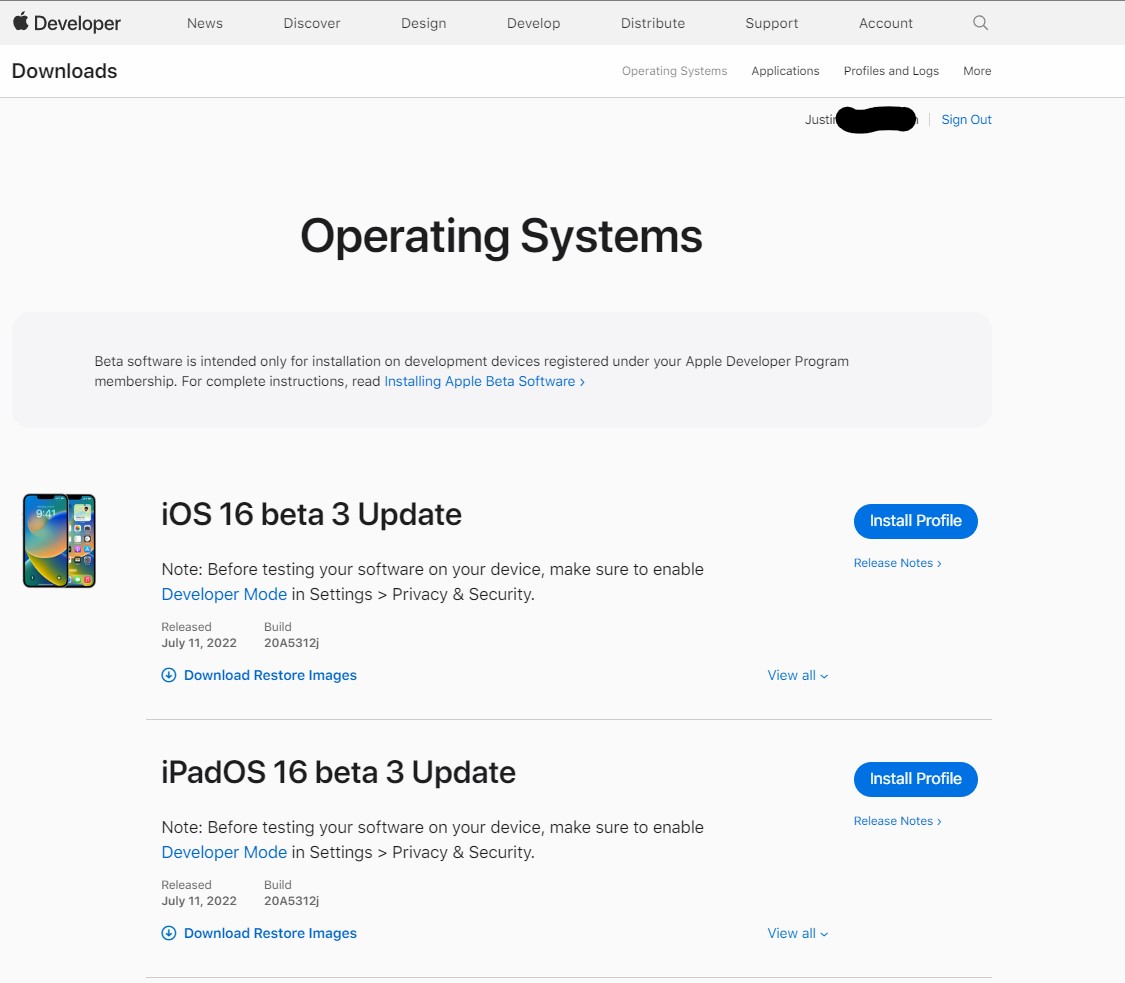Click download arrow icon under iOS 16

168,675
